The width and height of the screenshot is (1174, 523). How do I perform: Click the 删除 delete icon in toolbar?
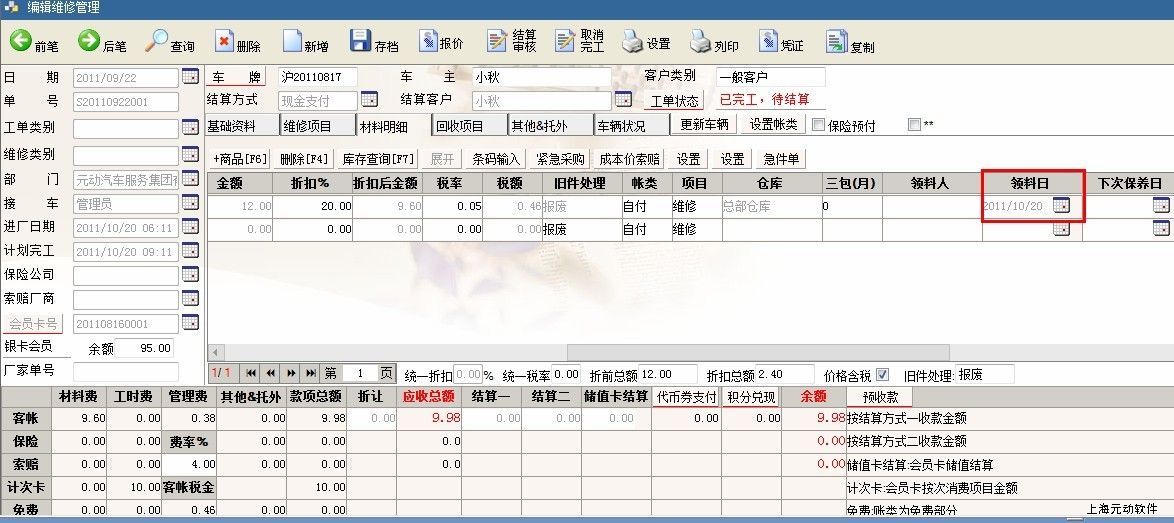[x=224, y=41]
